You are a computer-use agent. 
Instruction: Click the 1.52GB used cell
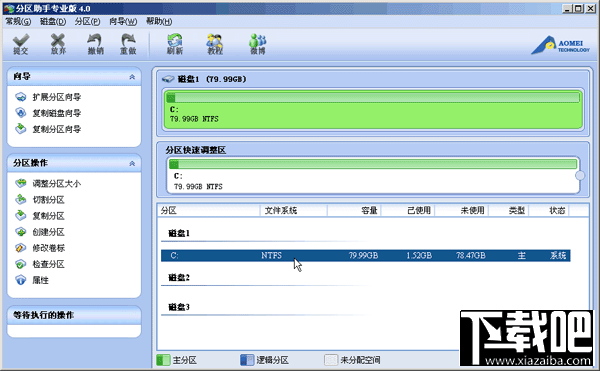419,255
